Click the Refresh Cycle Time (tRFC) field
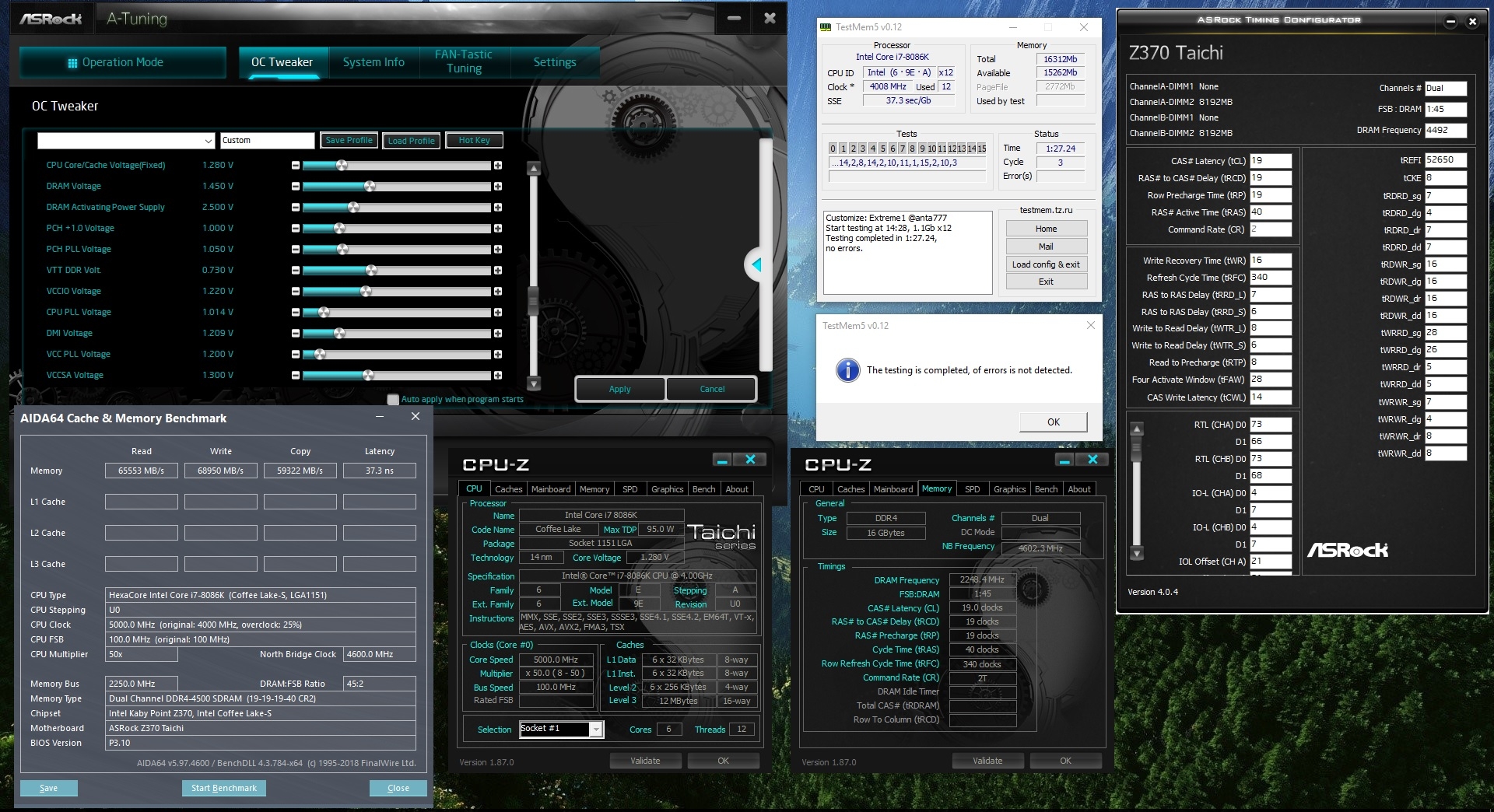1494x812 pixels. point(1271,278)
